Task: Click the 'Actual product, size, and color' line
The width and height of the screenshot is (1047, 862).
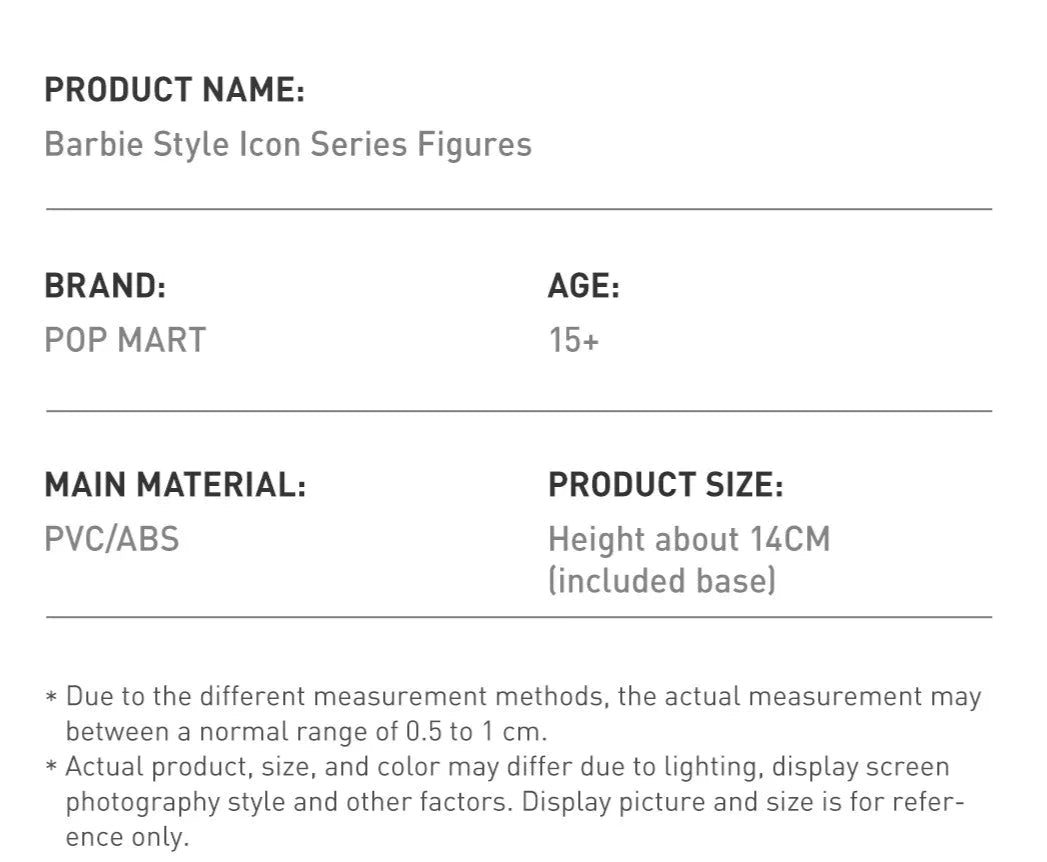Action: (x=507, y=767)
